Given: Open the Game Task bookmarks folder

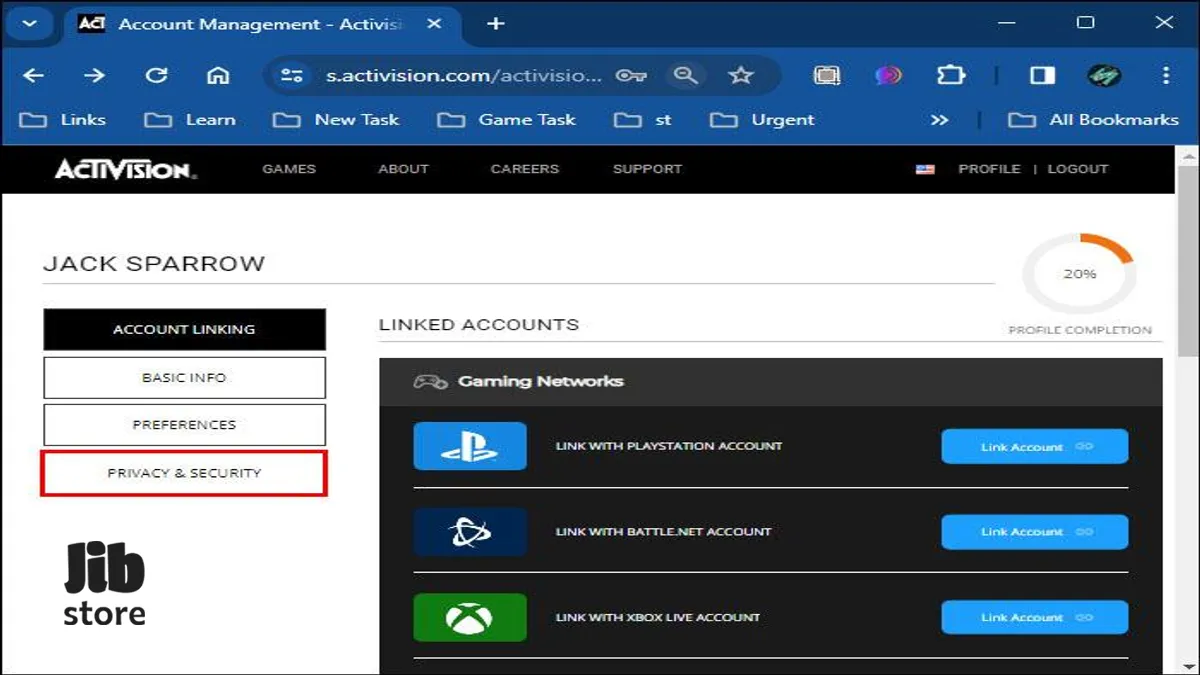Looking at the screenshot, I should click(507, 120).
